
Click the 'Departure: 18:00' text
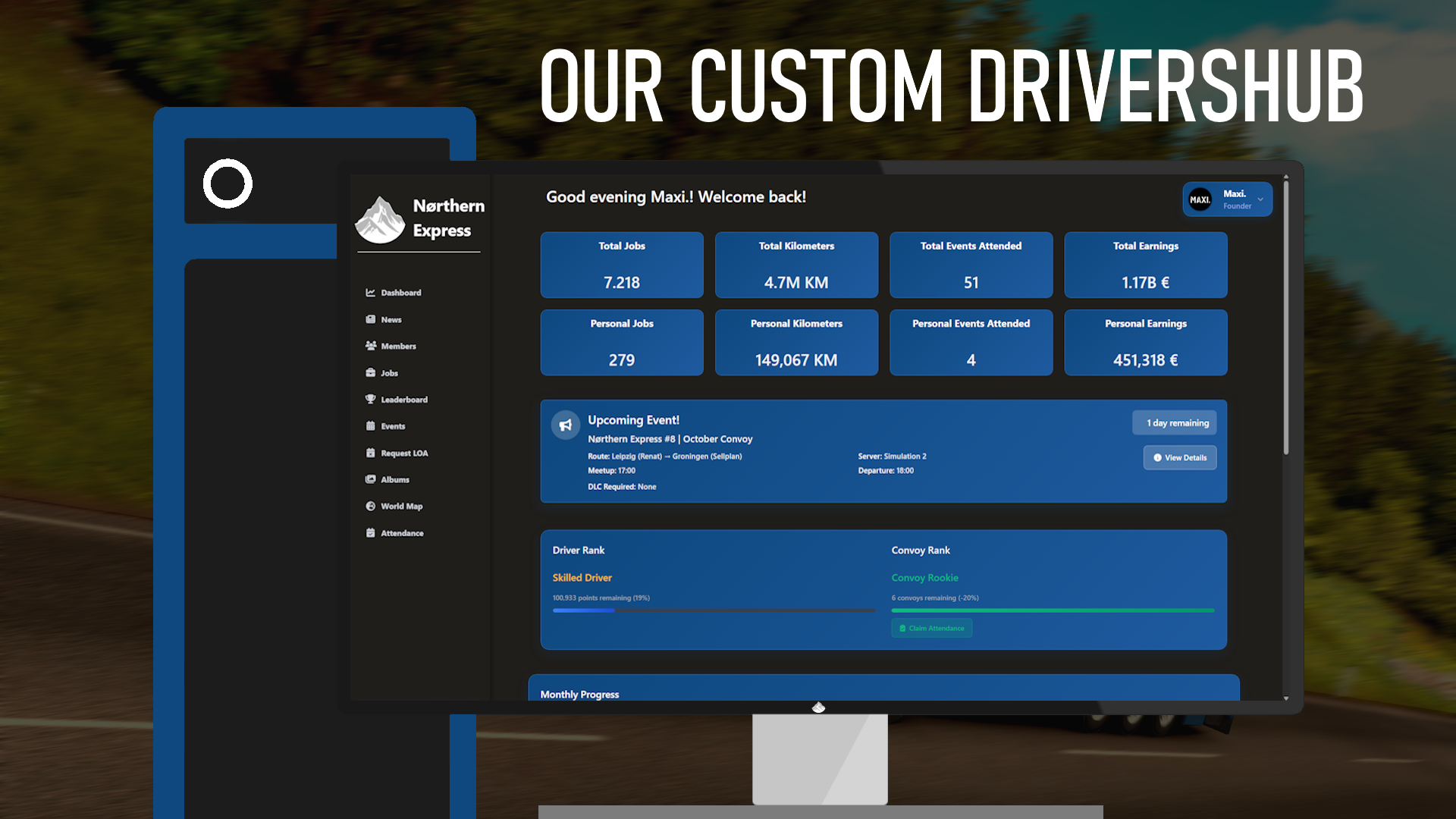(x=886, y=471)
